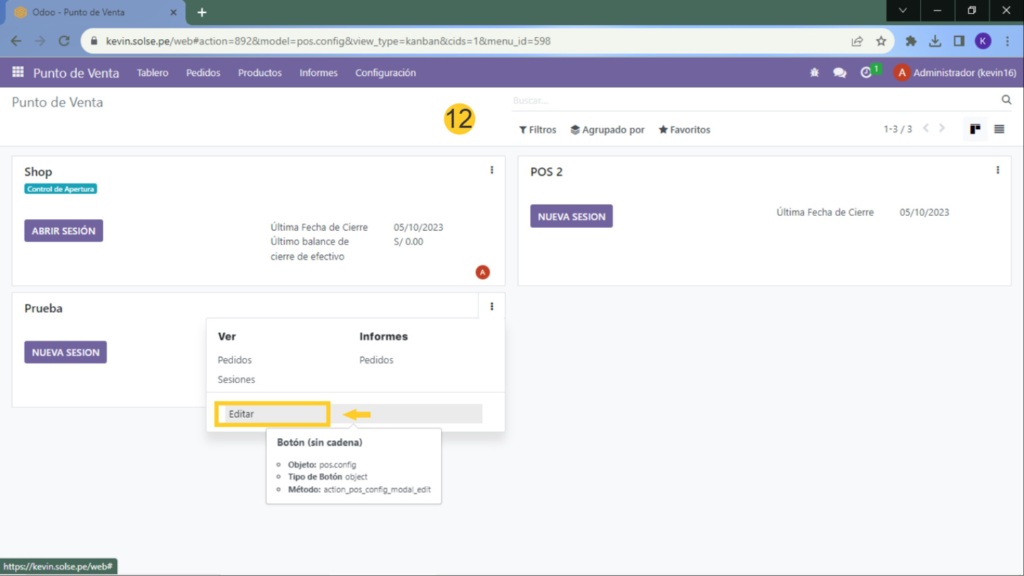Go to next page of records
Viewport: 1024px width, 576px height.
click(942, 129)
